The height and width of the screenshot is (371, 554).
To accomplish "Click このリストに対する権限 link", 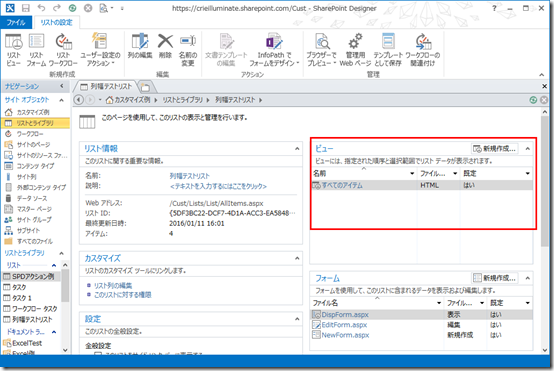I will pos(123,295).
